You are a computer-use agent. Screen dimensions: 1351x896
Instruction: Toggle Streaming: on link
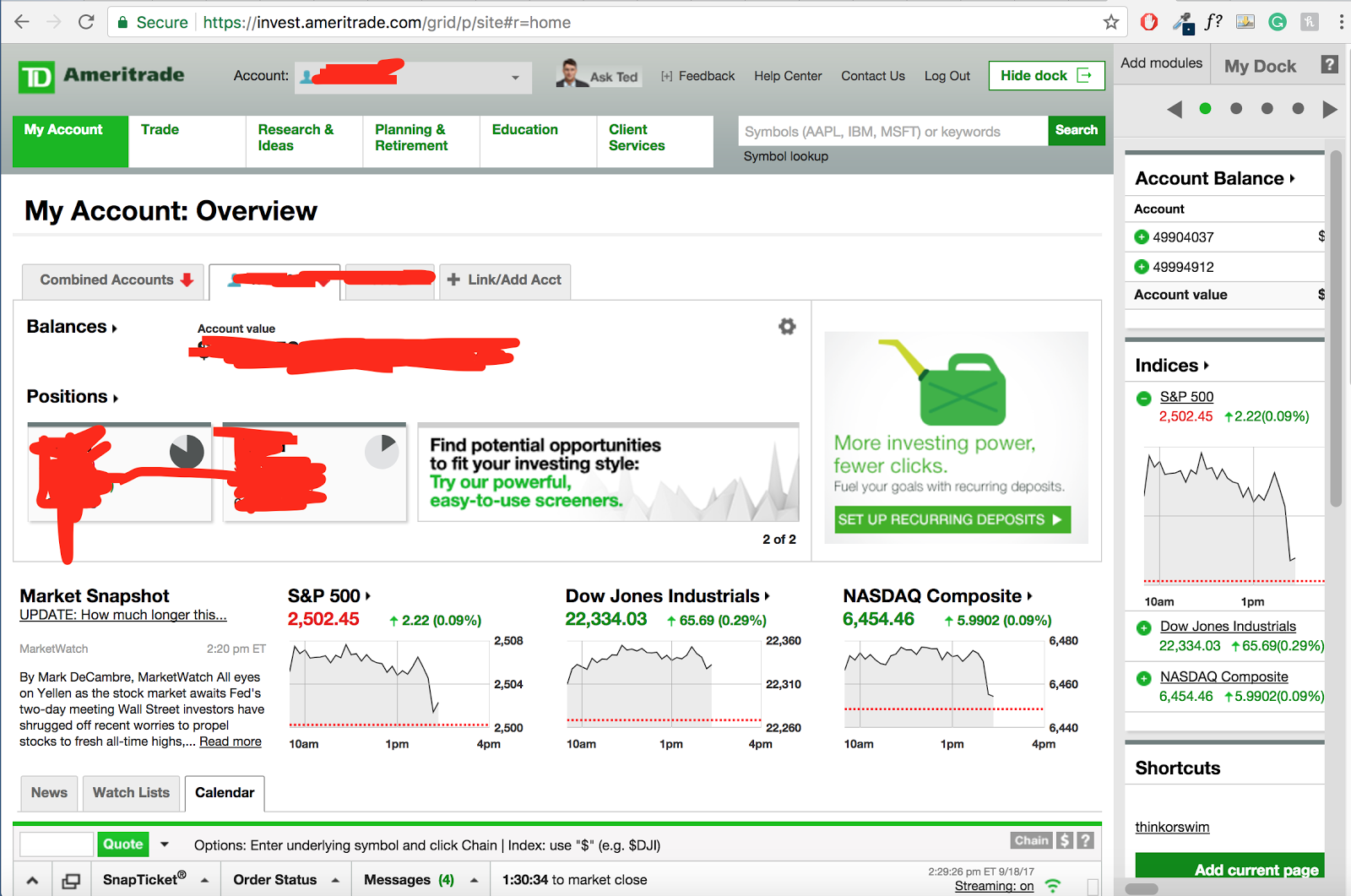point(994,886)
